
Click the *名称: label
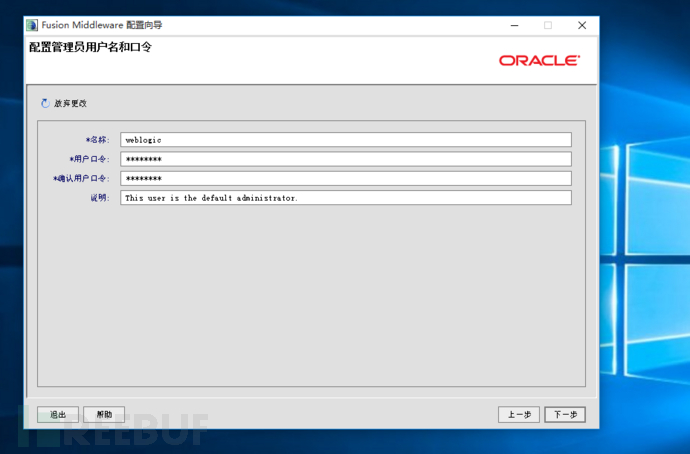[97, 140]
